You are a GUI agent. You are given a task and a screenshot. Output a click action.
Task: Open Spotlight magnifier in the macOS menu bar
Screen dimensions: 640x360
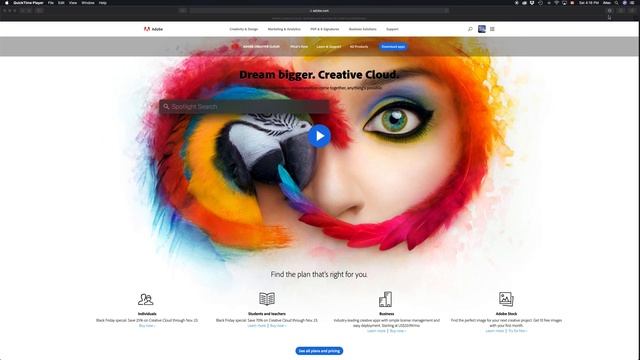pyautogui.click(x=616, y=3)
